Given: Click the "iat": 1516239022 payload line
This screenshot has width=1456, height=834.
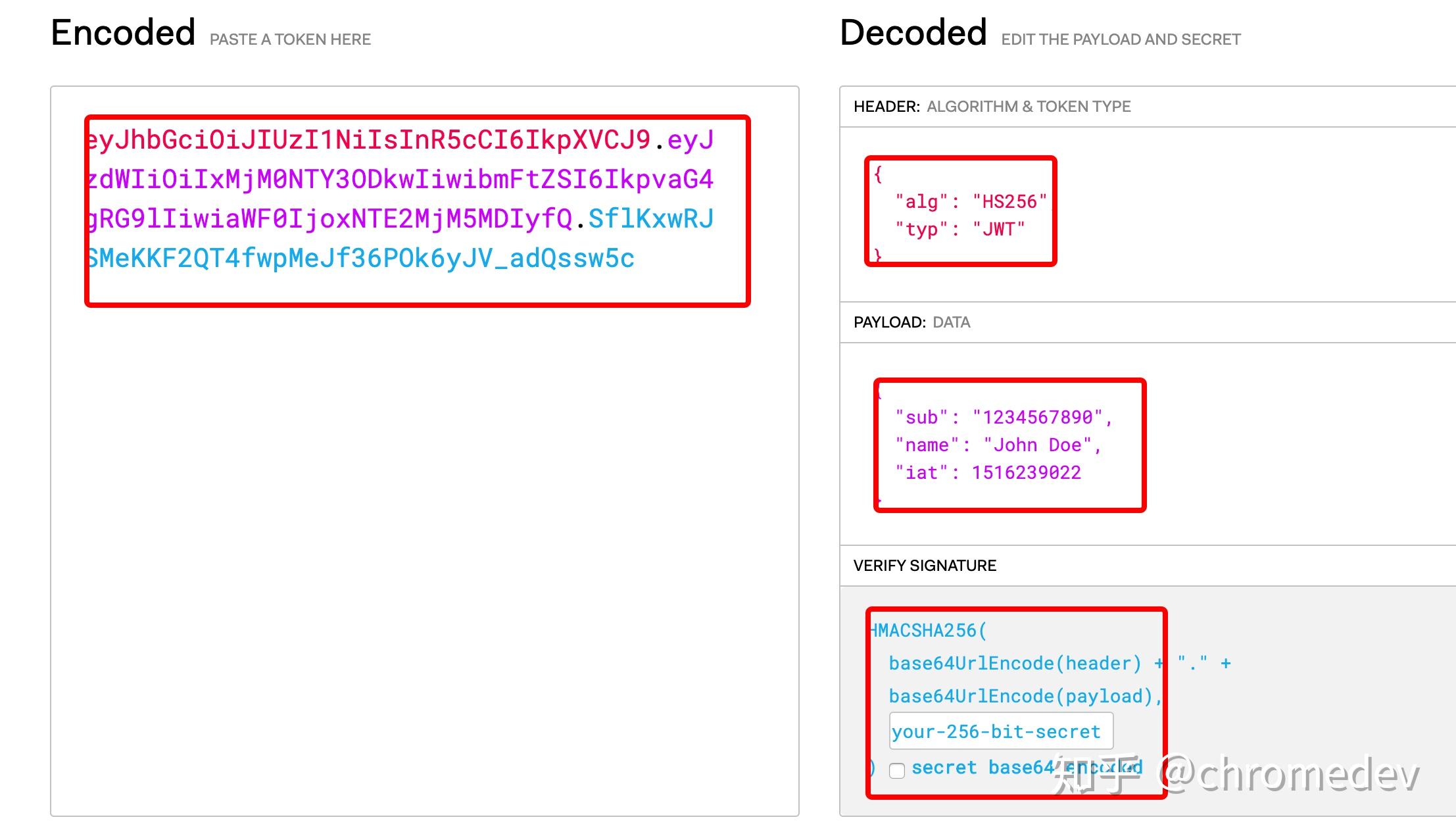Looking at the screenshot, I should point(988,473).
